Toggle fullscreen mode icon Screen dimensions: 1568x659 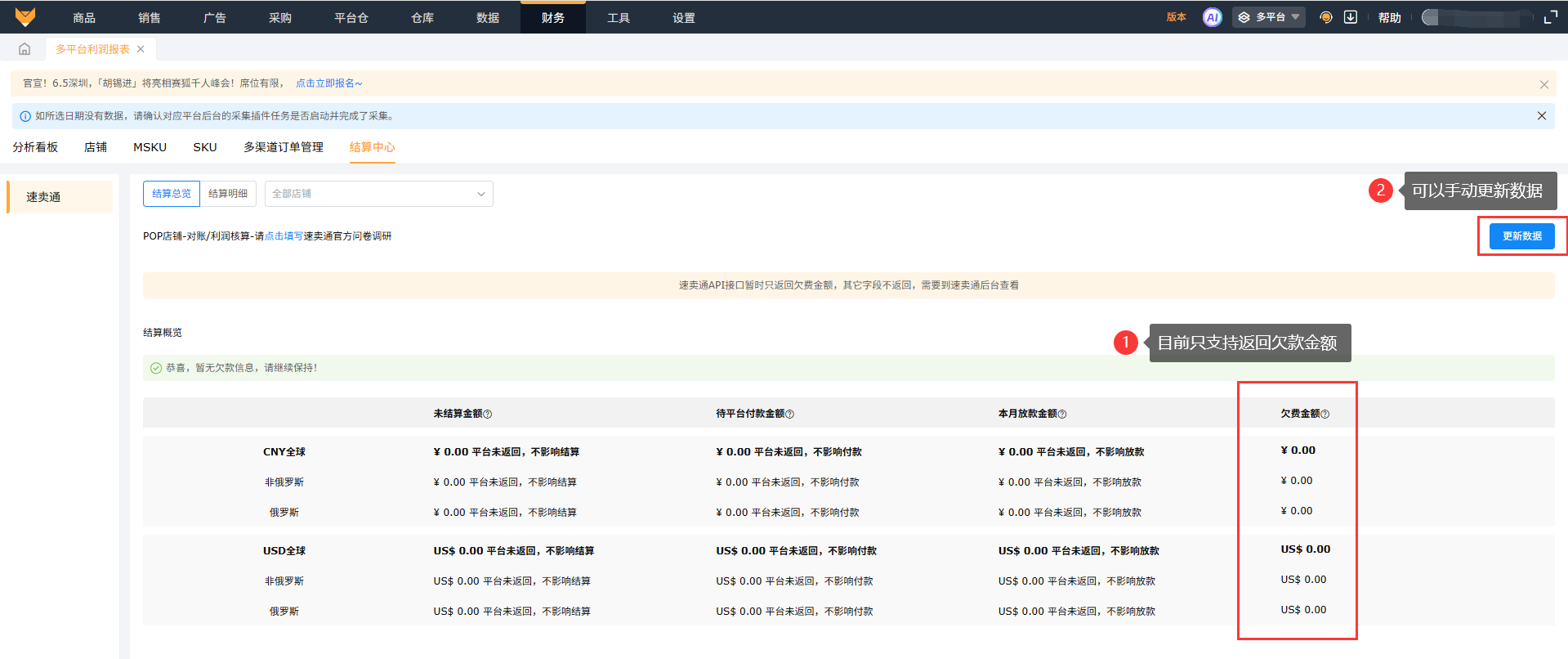[x=1550, y=17]
